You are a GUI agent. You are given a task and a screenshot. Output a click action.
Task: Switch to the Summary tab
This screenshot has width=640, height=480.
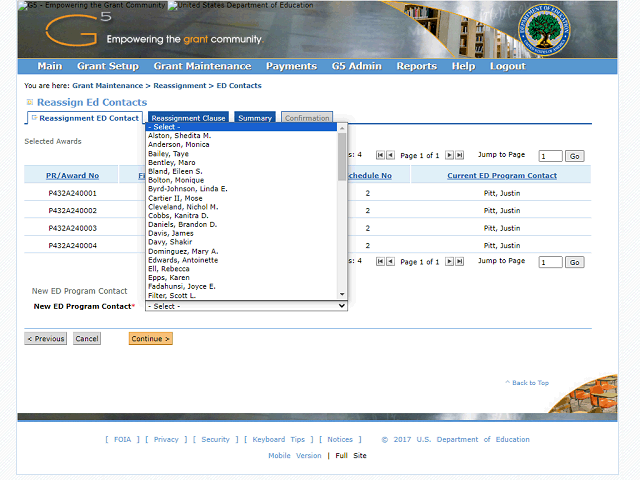click(254, 118)
